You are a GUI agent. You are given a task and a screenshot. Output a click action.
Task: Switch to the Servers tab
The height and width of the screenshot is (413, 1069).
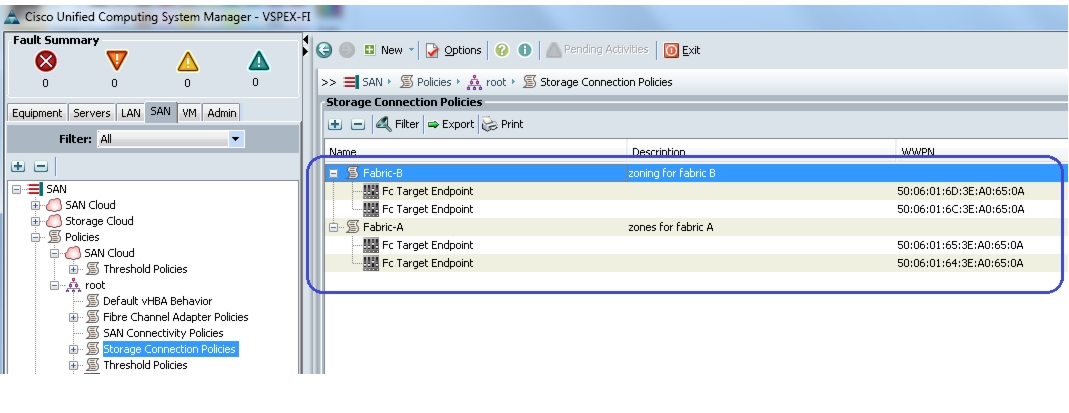click(x=91, y=113)
